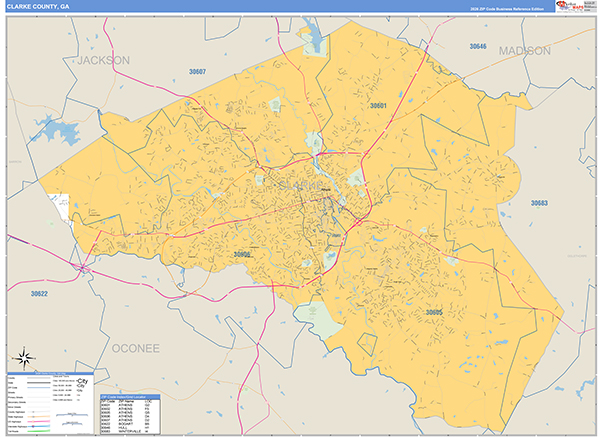
Task: Click ZIP code label 30606
Action: [x=241, y=254]
